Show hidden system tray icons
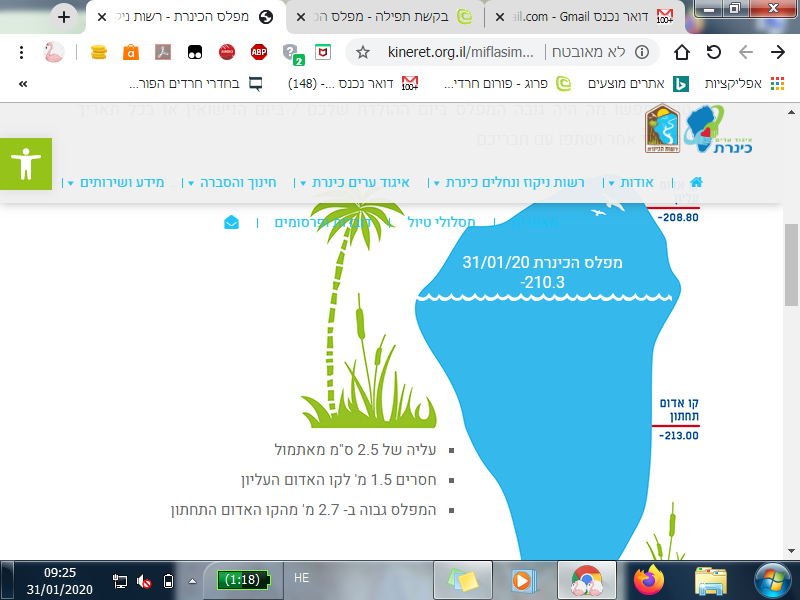 [192, 581]
